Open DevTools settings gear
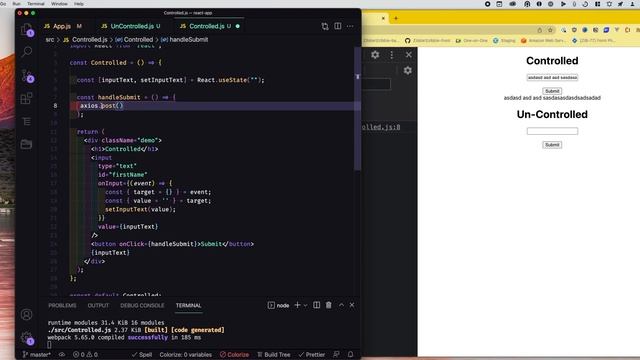 click(x=375, y=55)
